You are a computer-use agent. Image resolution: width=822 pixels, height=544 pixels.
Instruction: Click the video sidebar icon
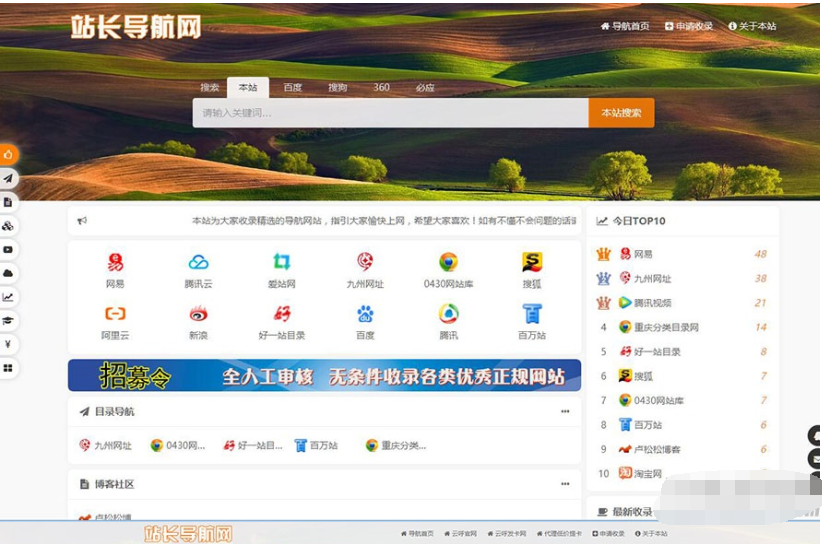click(8, 249)
